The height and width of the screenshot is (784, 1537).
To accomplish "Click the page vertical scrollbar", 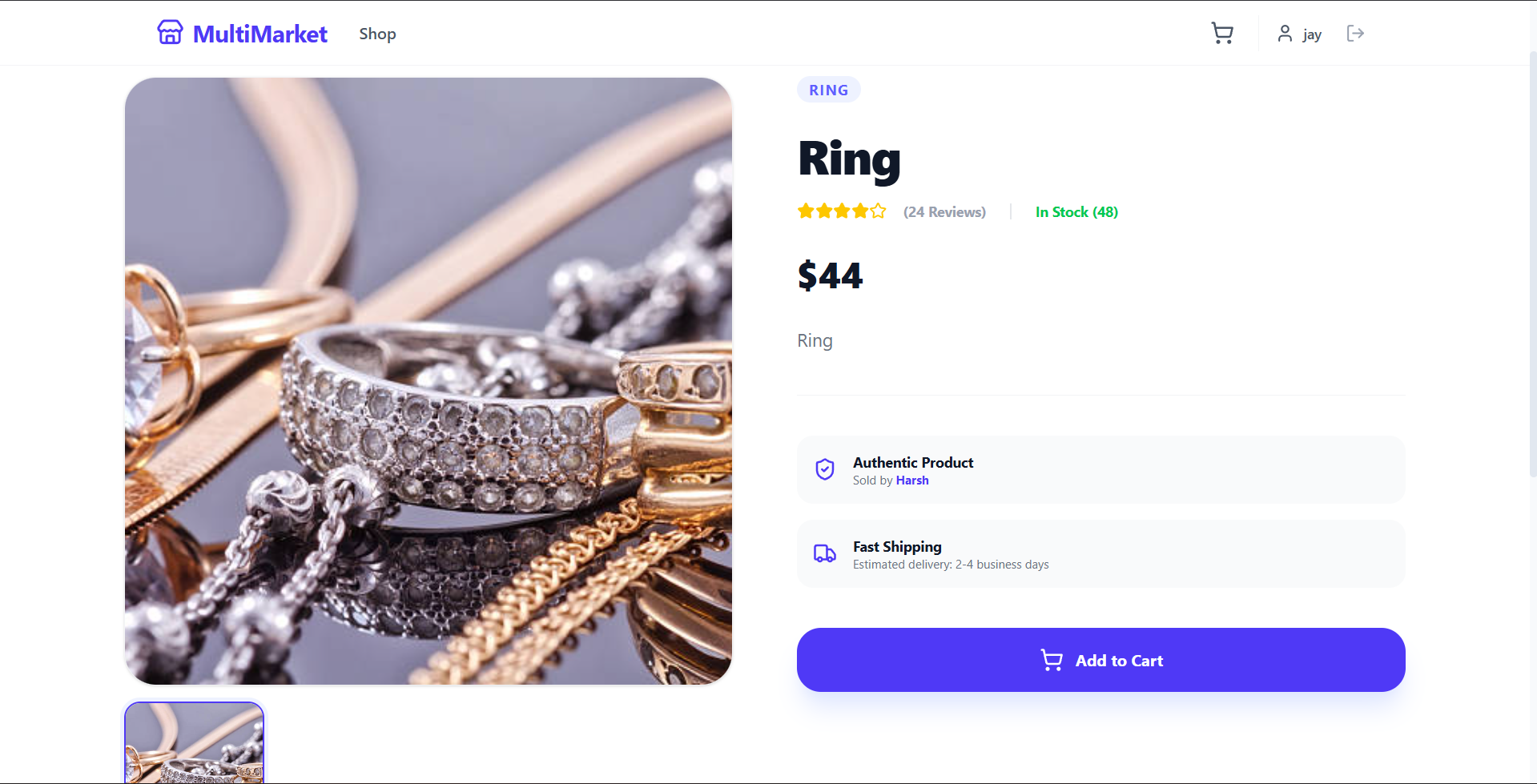I will (x=1532, y=264).
